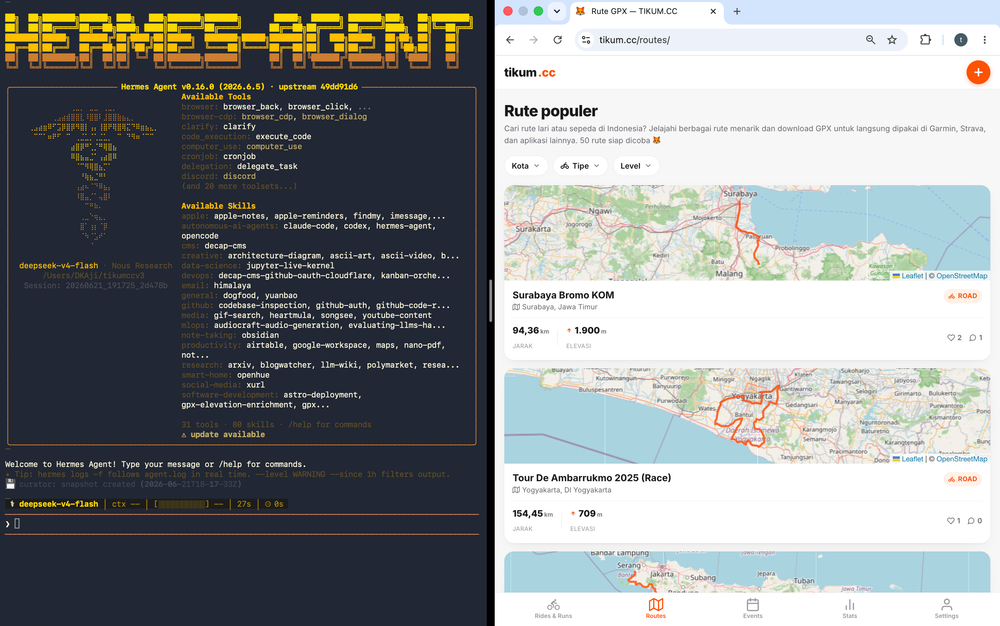The image size is (1000, 626).
Task: Click the 94,36 km distance value
Action: pyautogui.click(x=531, y=330)
